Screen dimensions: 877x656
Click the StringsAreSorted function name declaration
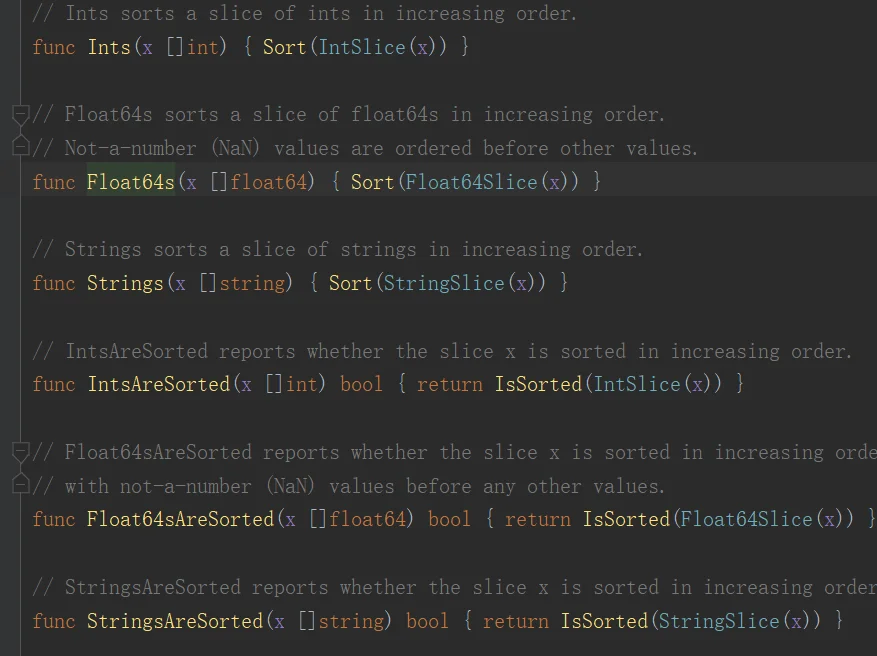click(x=174, y=621)
